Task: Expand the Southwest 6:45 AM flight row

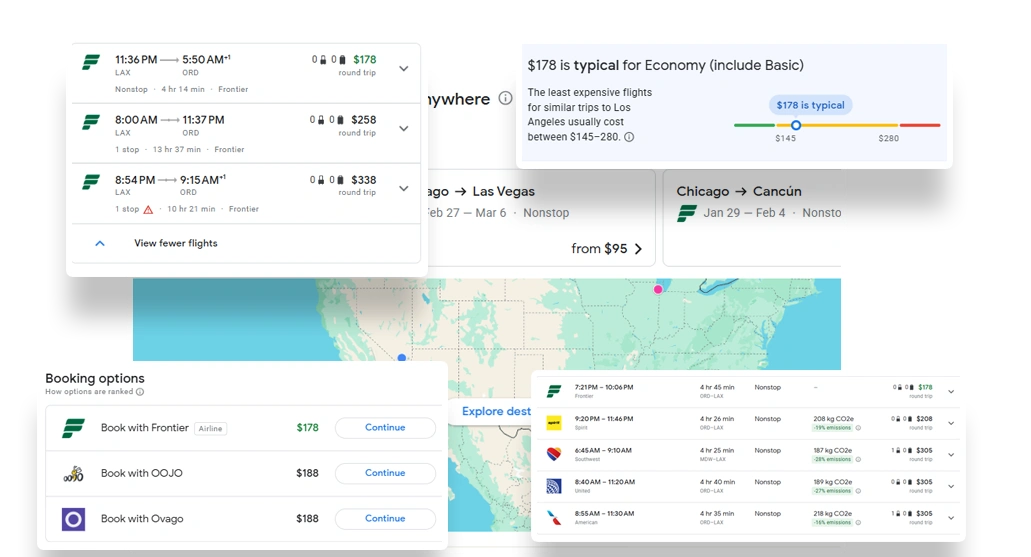Action: [x=951, y=455]
